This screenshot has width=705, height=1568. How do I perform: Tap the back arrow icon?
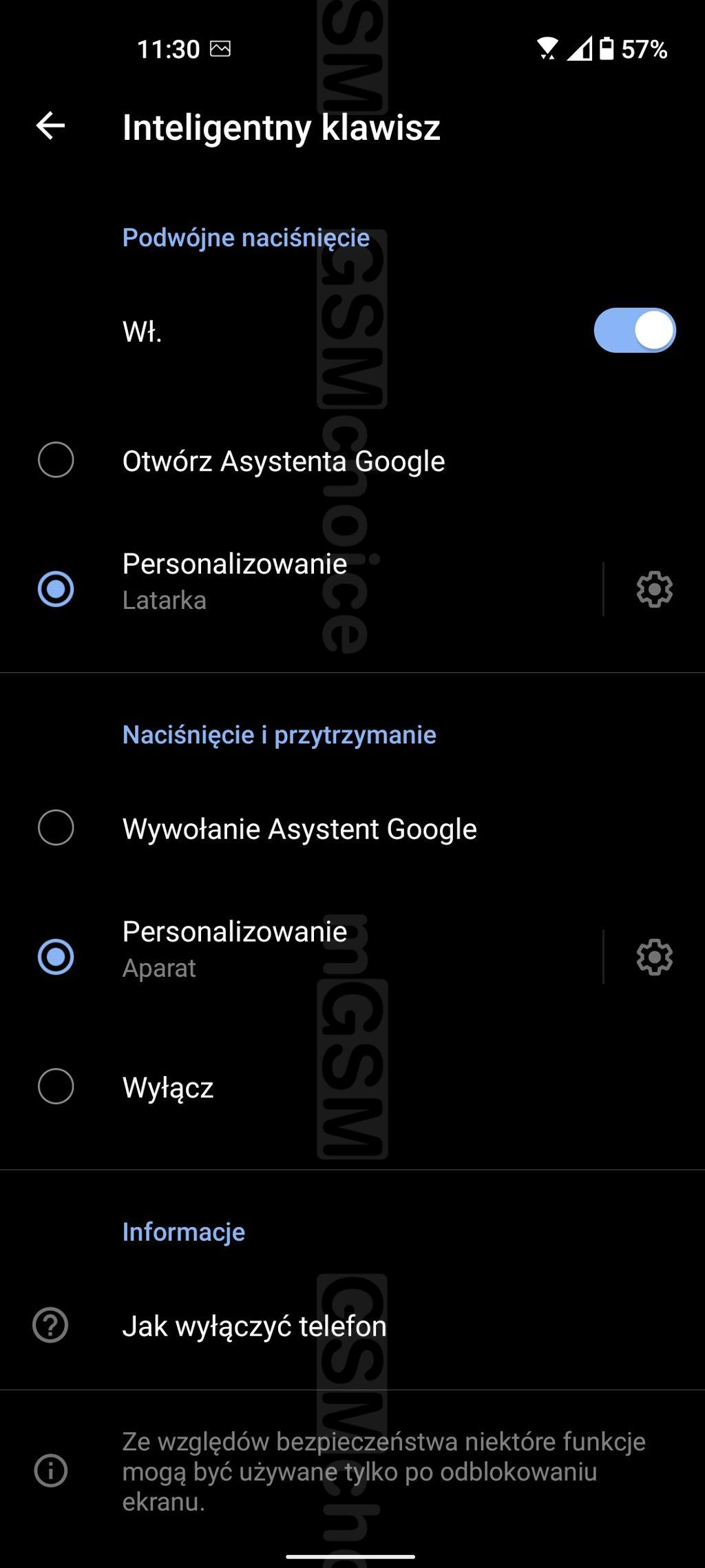[x=50, y=126]
